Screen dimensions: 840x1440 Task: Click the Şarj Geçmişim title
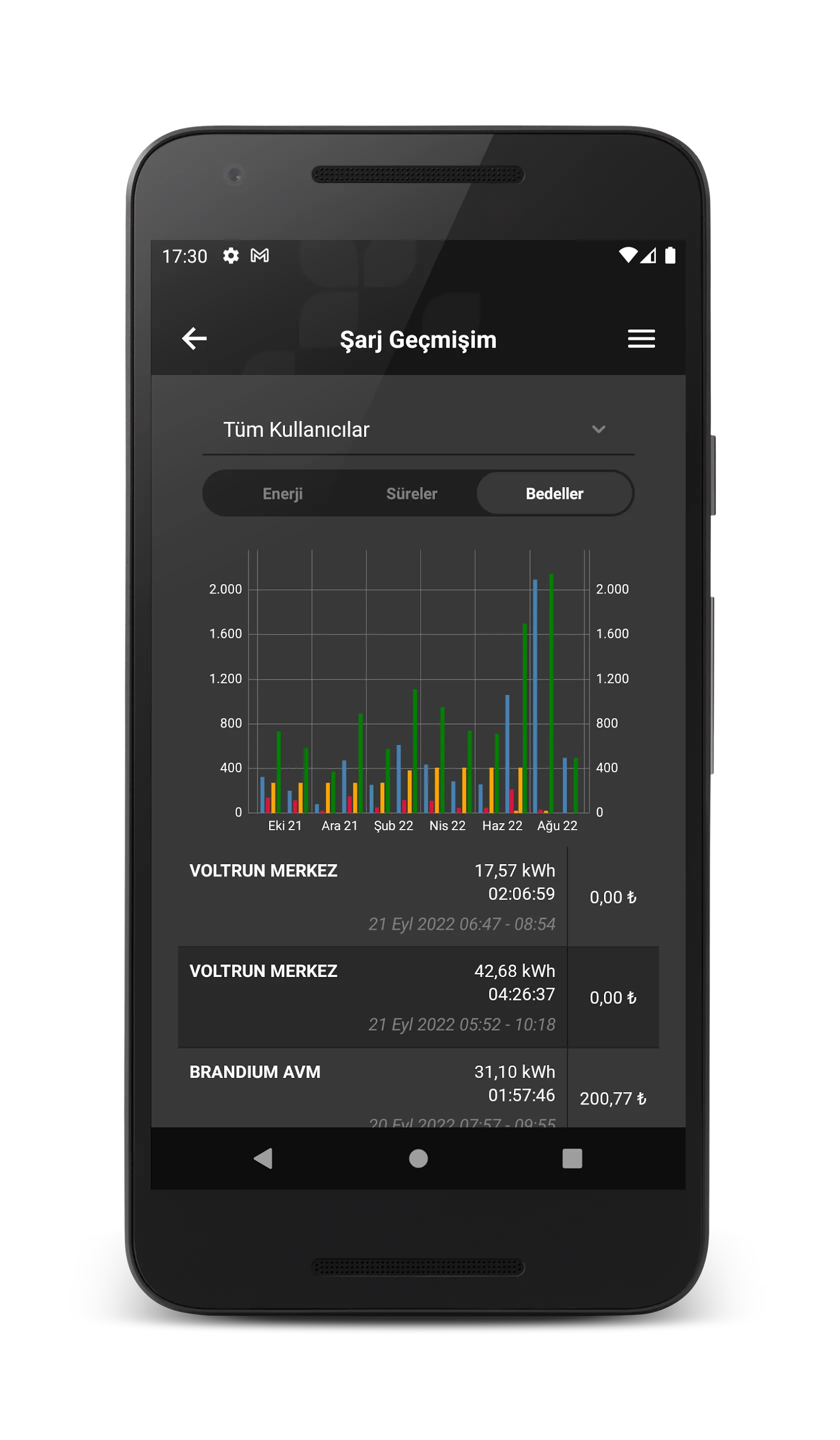pyautogui.click(x=419, y=340)
